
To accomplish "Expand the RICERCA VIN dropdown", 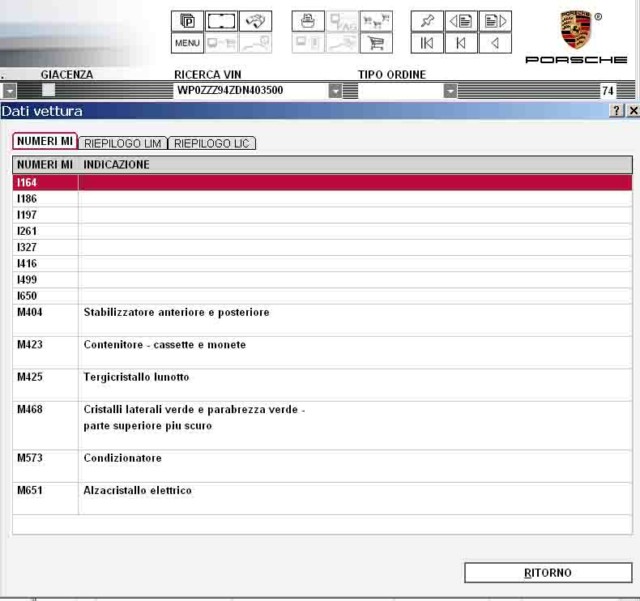I will (336, 91).
